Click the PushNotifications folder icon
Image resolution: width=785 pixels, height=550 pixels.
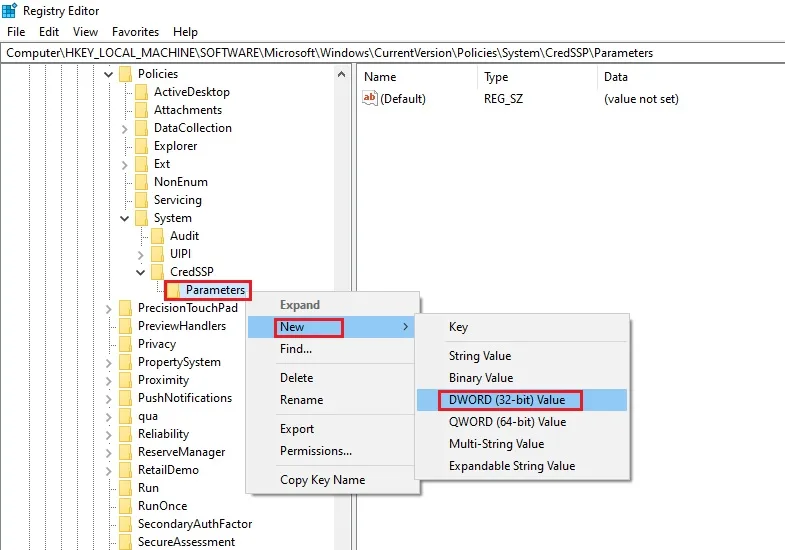[x=126, y=398]
